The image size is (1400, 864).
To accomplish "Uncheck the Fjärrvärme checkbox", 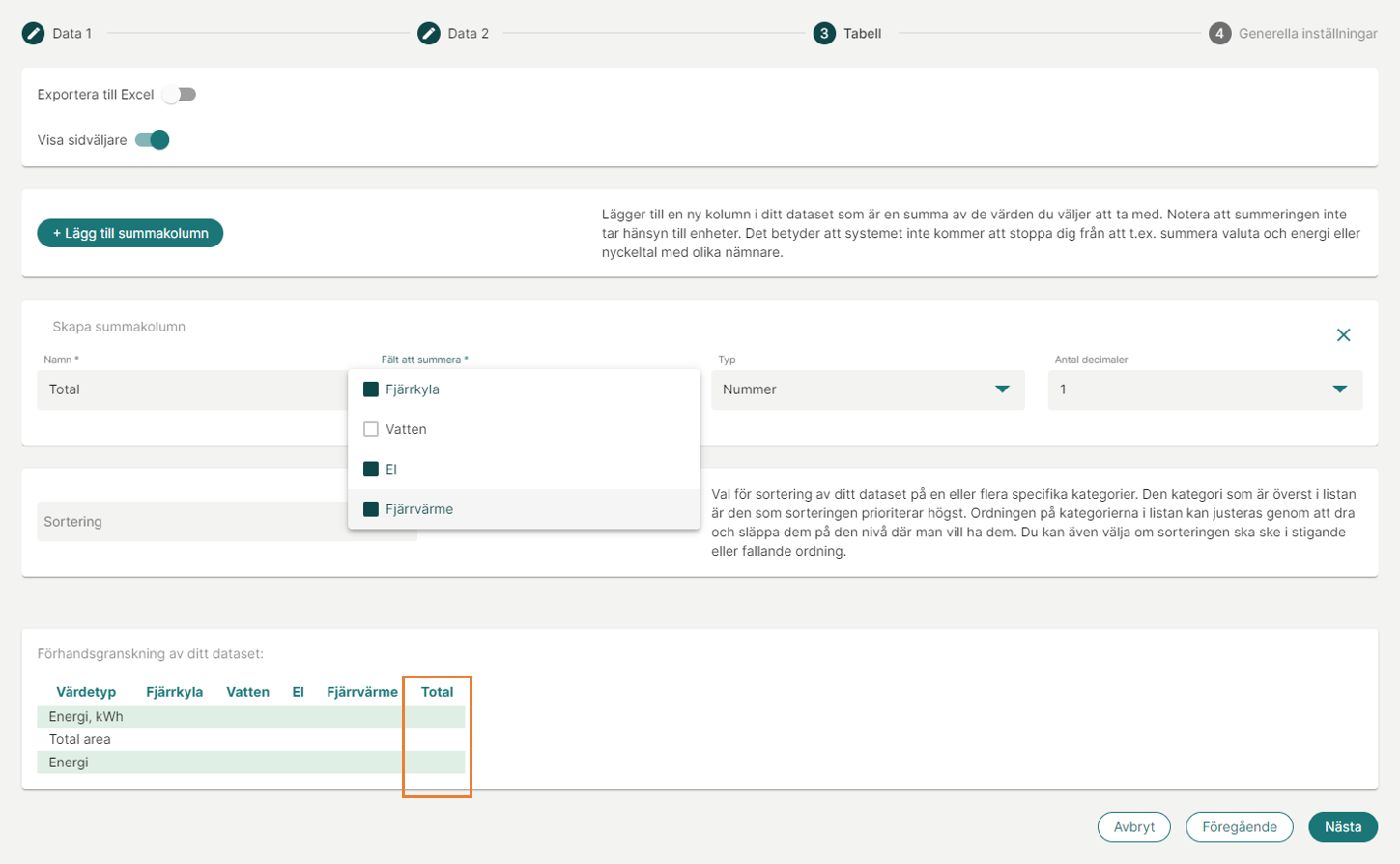I will [370, 509].
